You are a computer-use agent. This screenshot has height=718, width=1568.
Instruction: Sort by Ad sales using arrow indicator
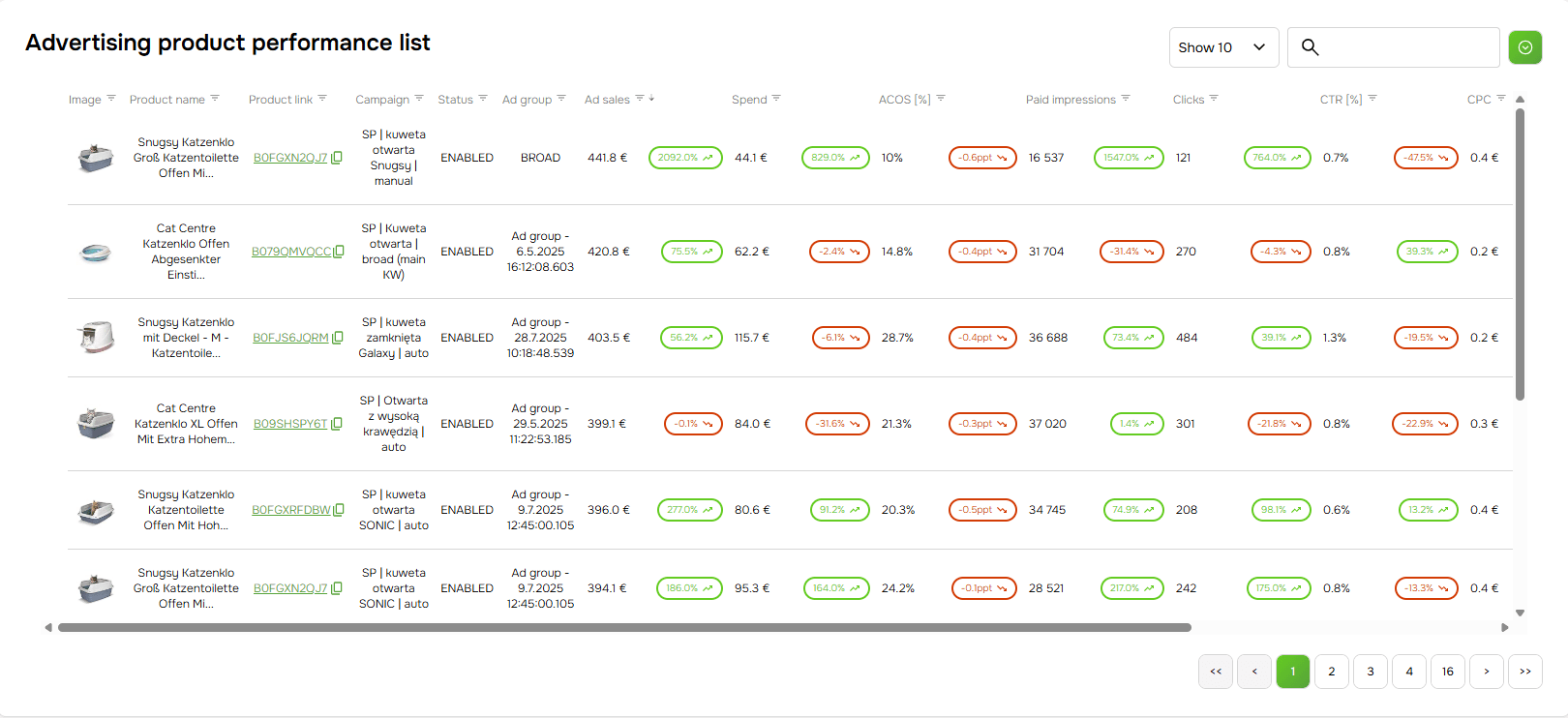click(651, 99)
